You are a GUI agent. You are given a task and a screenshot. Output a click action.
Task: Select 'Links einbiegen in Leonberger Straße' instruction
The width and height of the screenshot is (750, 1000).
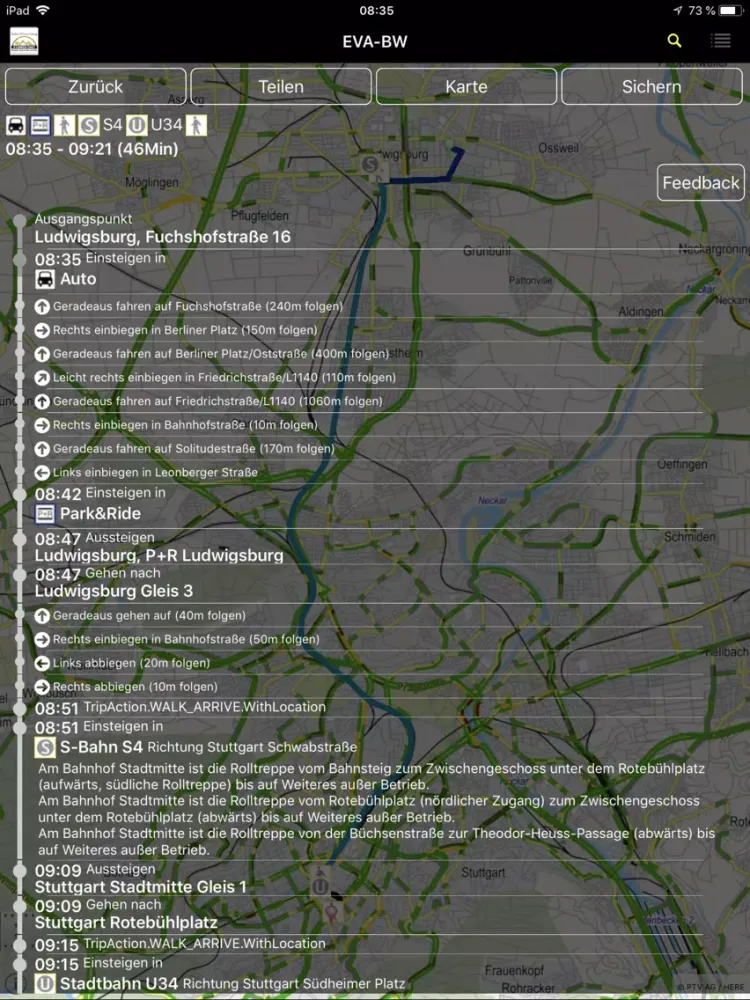[155, 473]
